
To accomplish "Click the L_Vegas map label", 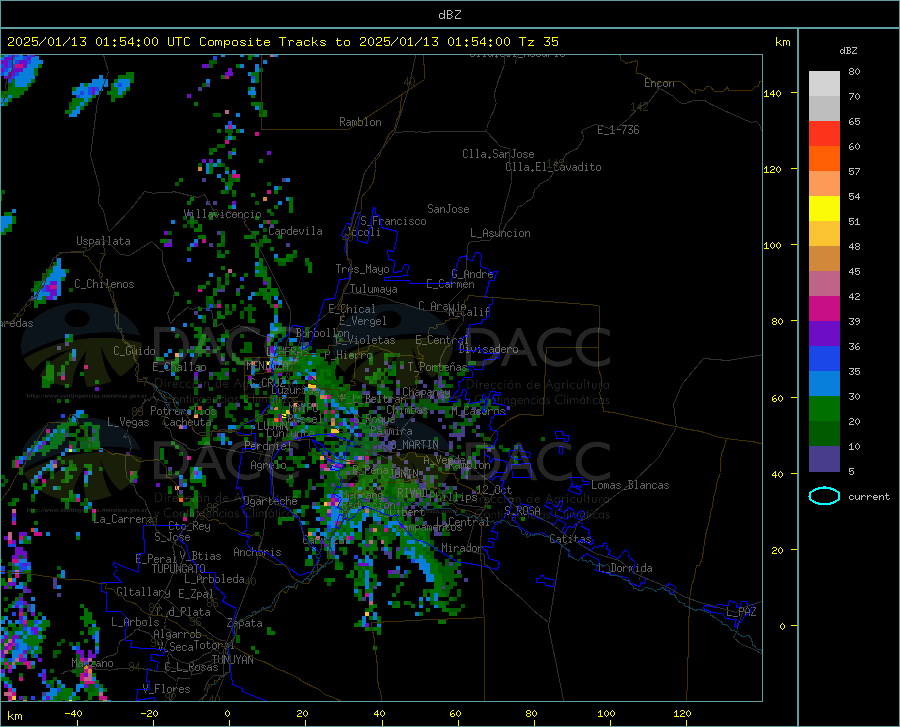I will pos(128,422).
